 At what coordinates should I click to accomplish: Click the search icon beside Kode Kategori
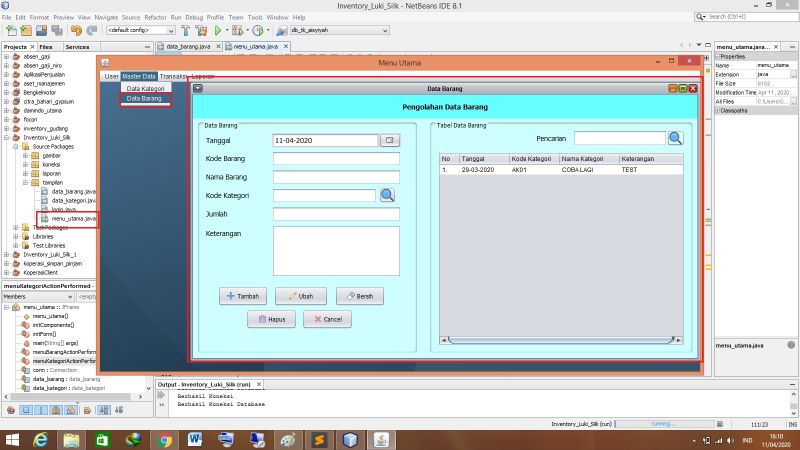[387, 195]
